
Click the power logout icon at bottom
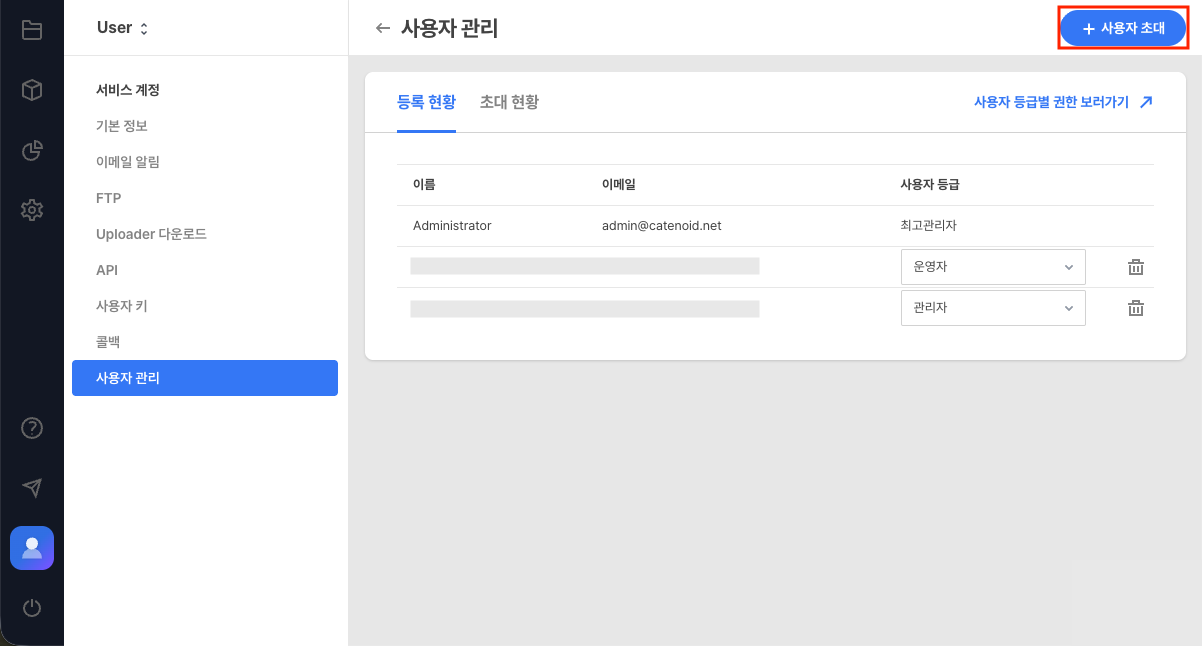pos(31,608)
